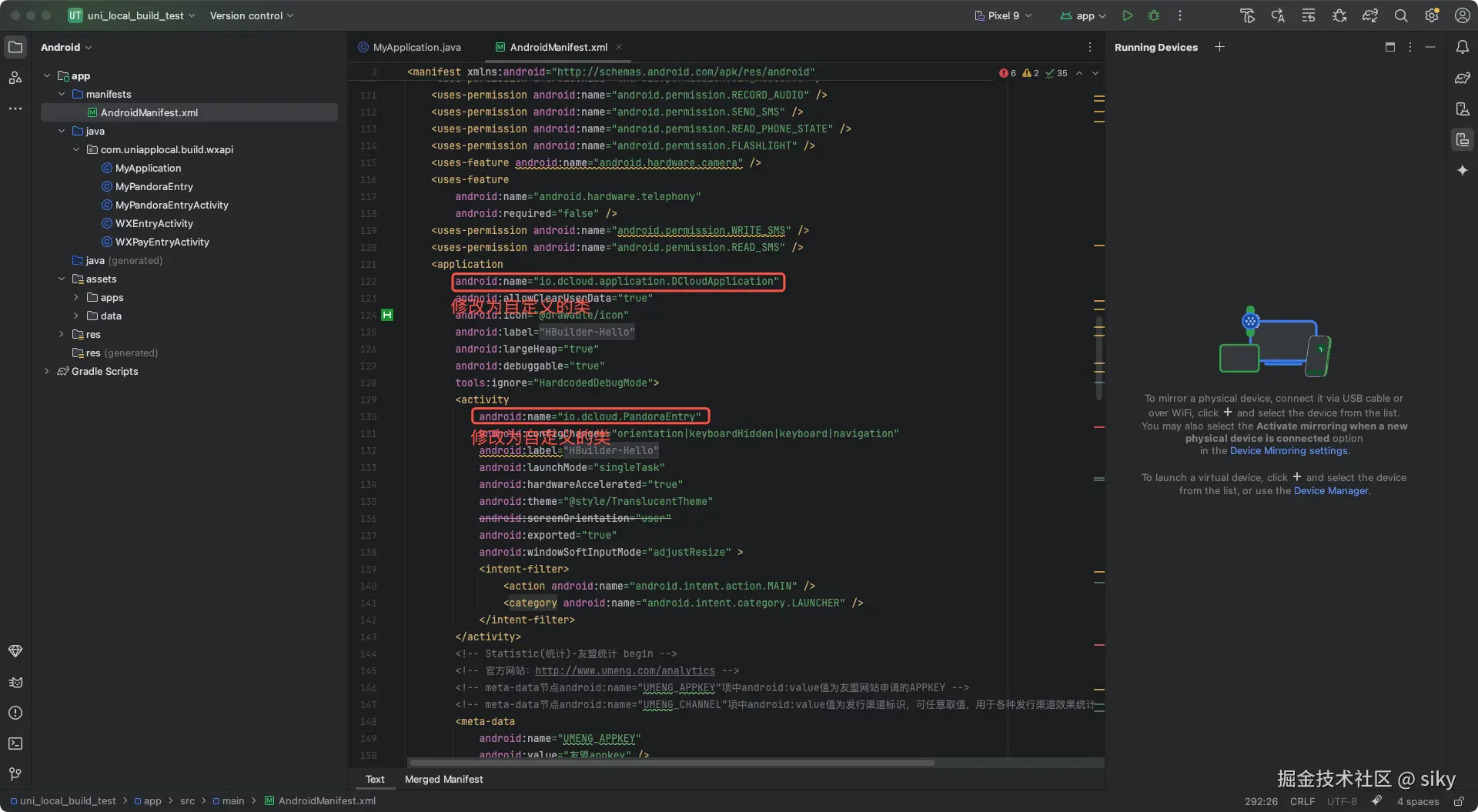The image size is (1478, 812).
Task: Open IDE settings gear icon
Action: (x=1432, y=15)
